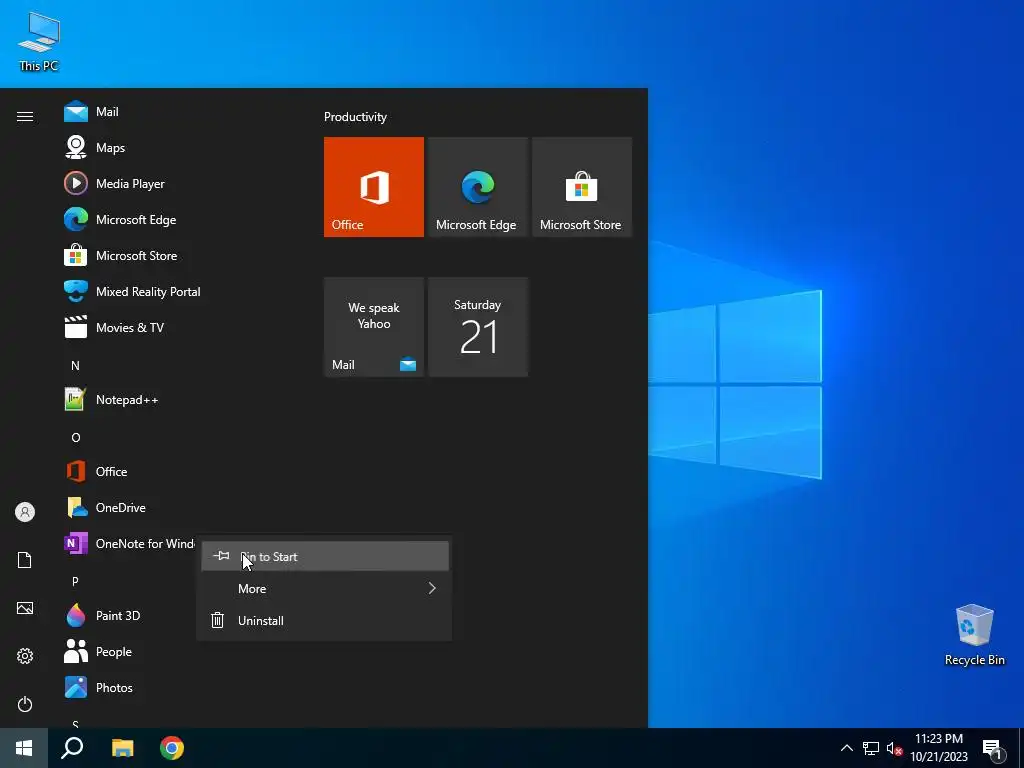Open the Mail live tile

point(374,327)
